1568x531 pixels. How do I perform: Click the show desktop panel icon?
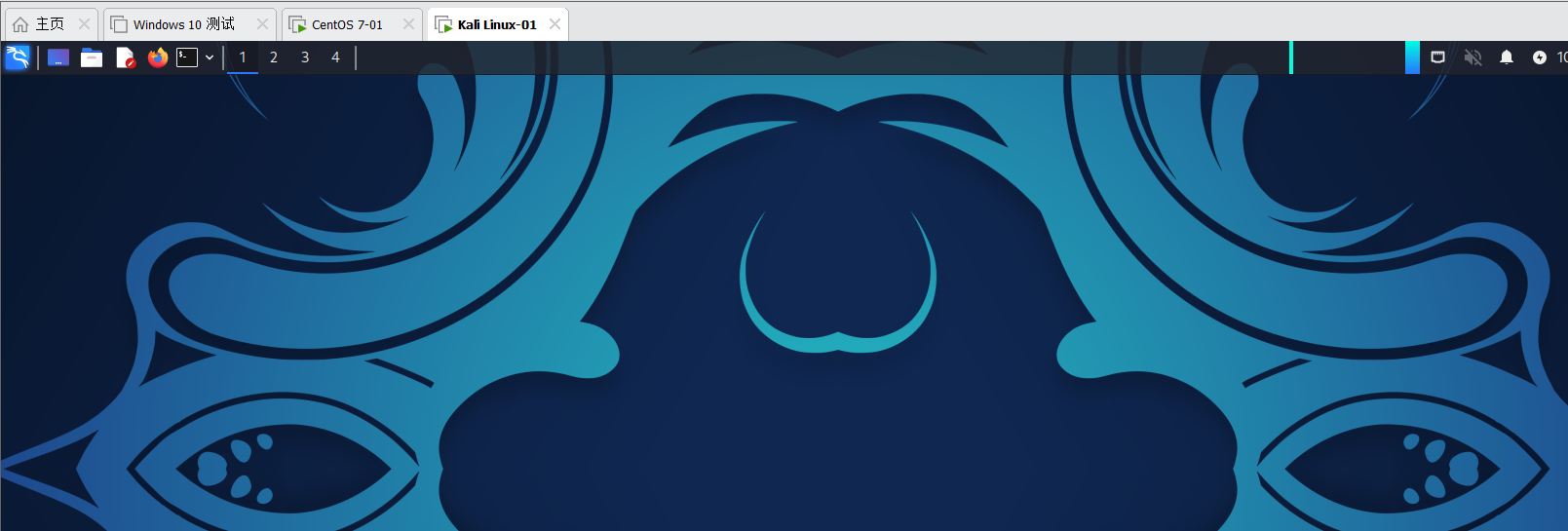pos(58,57)
